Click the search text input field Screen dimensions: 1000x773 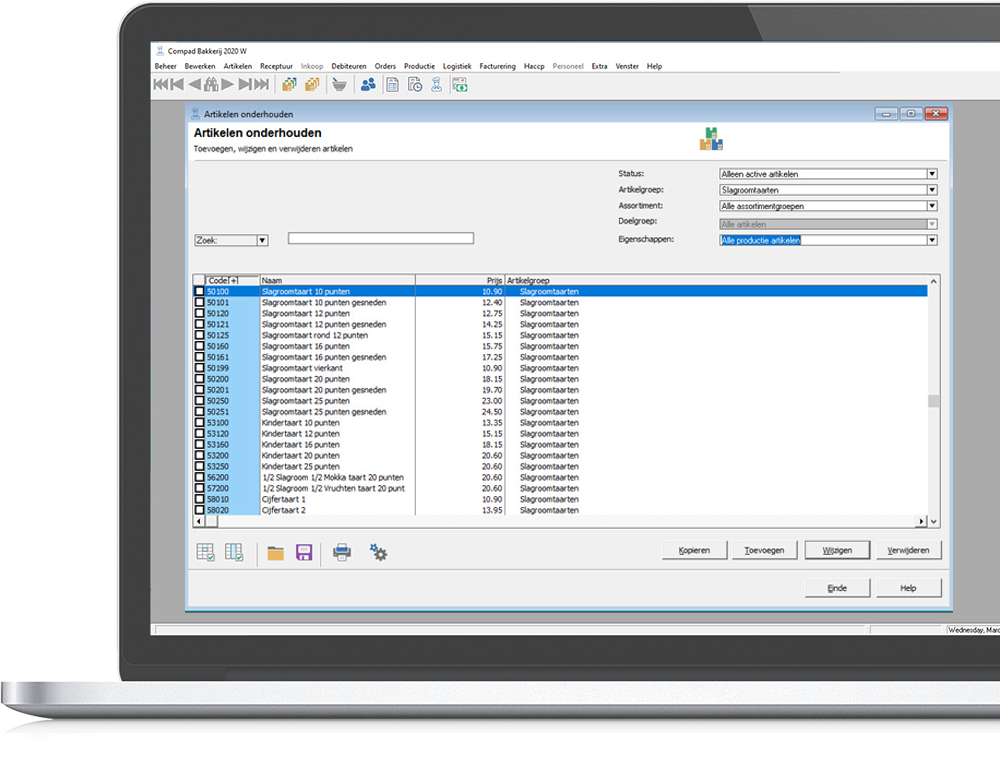(x=381, y=239)
